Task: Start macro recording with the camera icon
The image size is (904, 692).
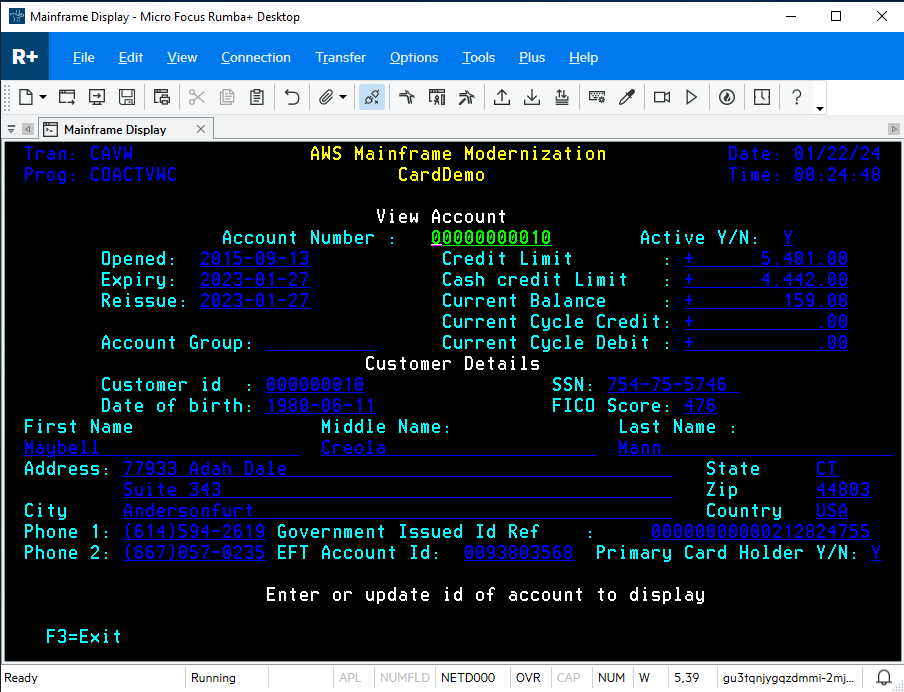Action: pyautogui.click(x=661, y=97)
